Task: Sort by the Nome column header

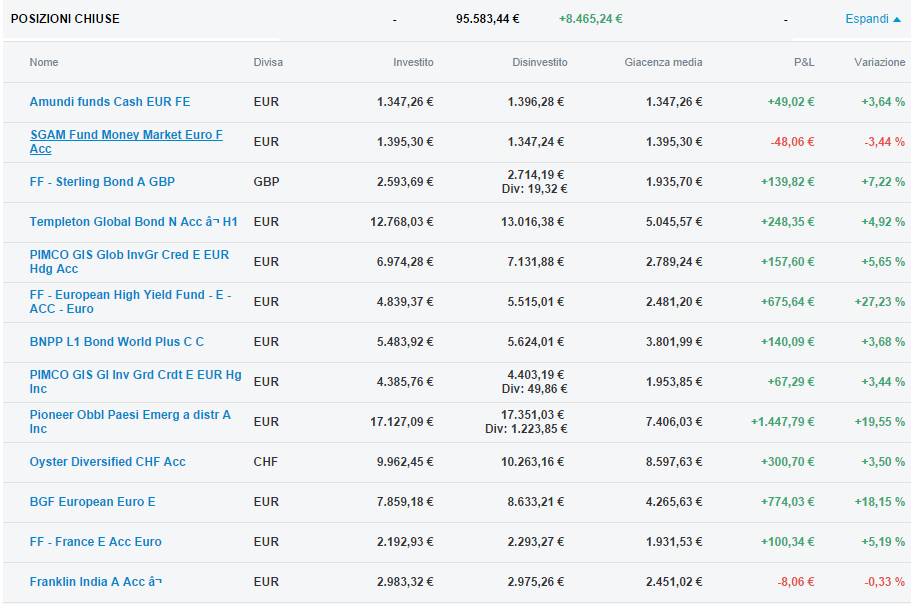Action: pos(44,62)
